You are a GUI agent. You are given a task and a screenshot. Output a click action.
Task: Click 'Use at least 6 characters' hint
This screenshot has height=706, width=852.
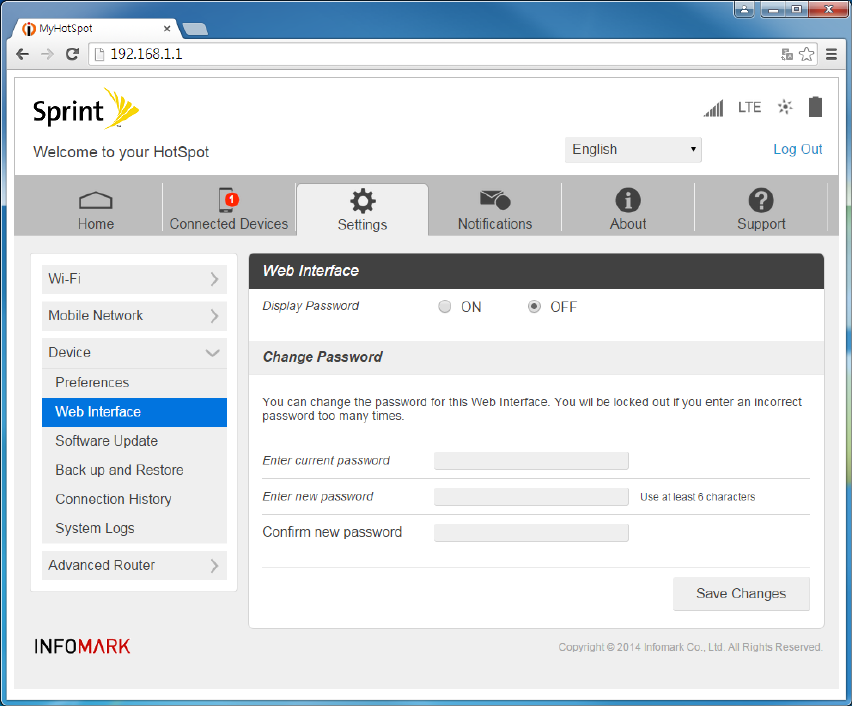(x=697, y=497)
